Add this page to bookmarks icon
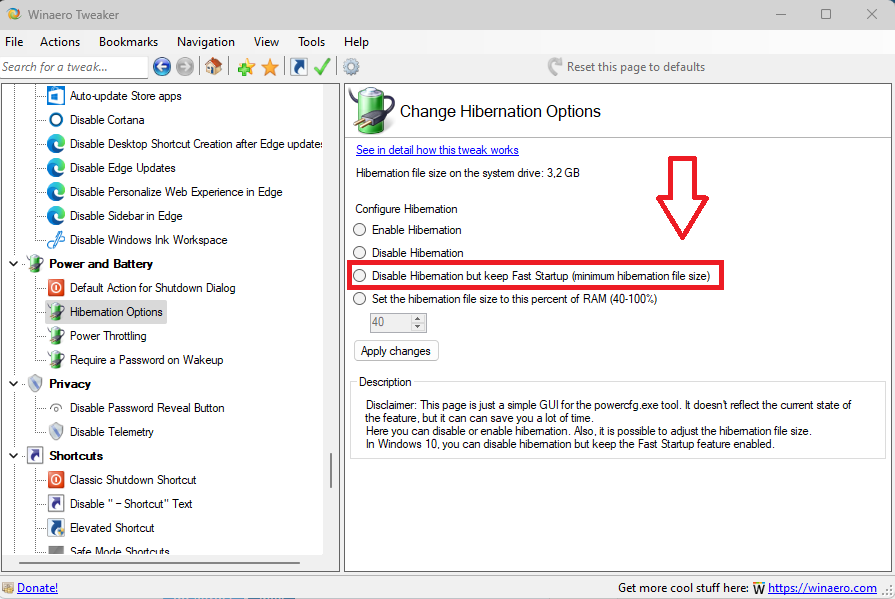Viewport: 895px width, 599px height. click(246, 67)
